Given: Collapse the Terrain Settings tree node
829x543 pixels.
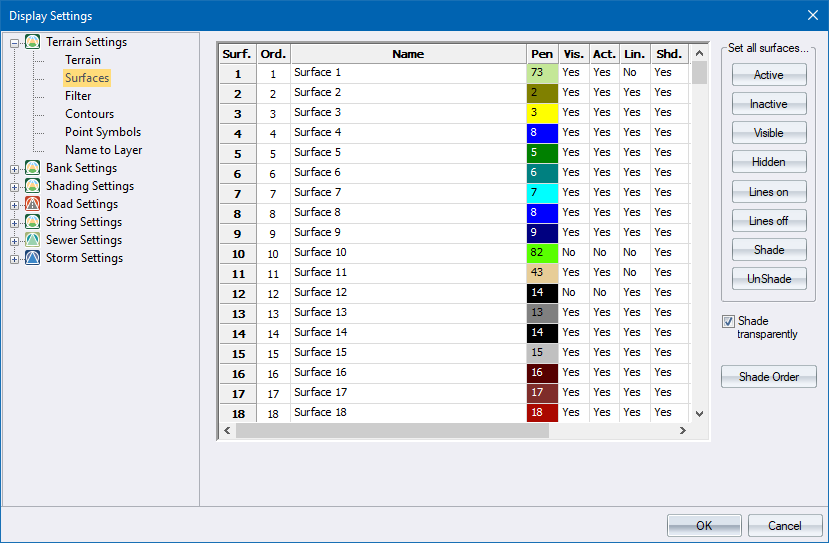Looking at the screenshot, I should pos(15,43).
